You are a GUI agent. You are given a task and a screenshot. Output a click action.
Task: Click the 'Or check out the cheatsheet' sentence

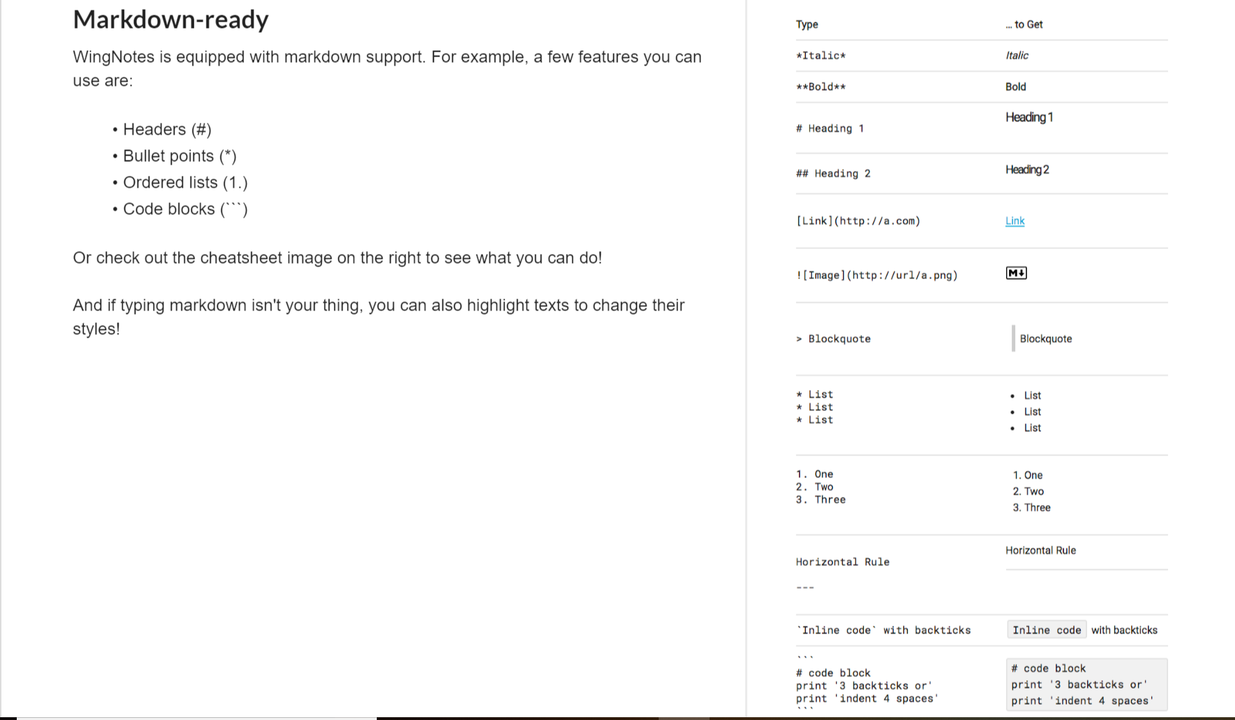tap(337, 258)
